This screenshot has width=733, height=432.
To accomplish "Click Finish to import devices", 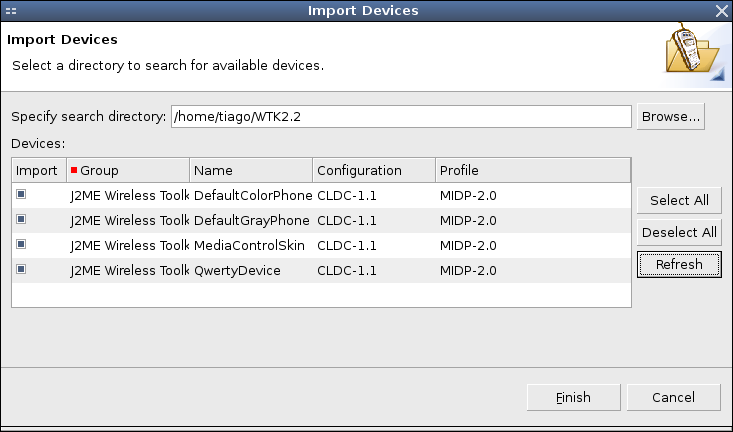I will point(574,397).
